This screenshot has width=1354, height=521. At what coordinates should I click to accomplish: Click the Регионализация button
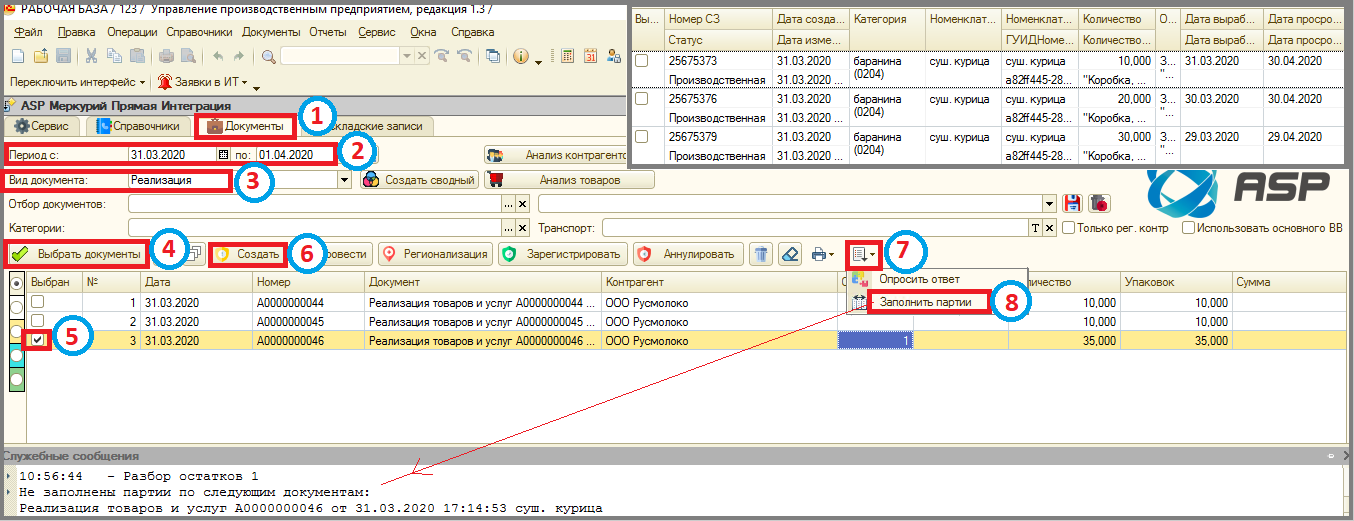coord(435,254)
